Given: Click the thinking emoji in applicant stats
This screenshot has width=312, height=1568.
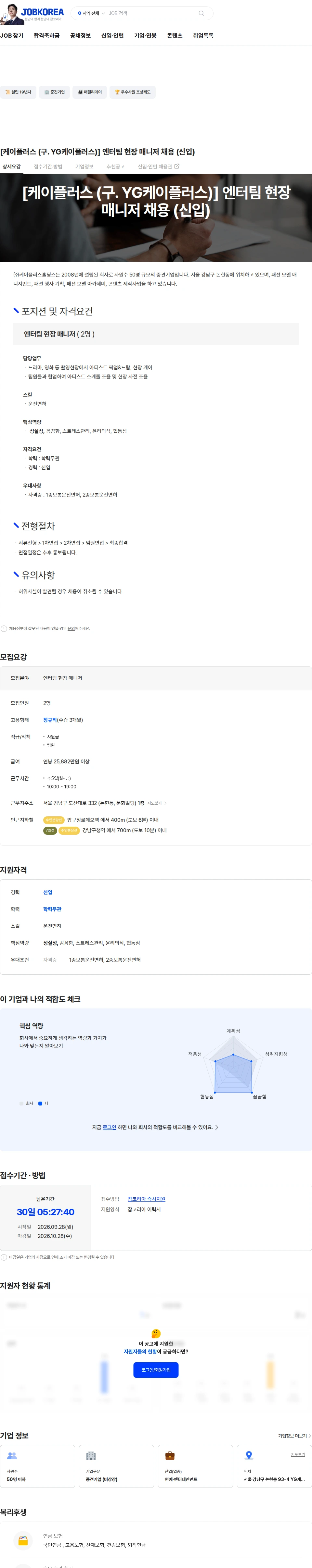Looking at the screenshot, I should click(156, 1333).
